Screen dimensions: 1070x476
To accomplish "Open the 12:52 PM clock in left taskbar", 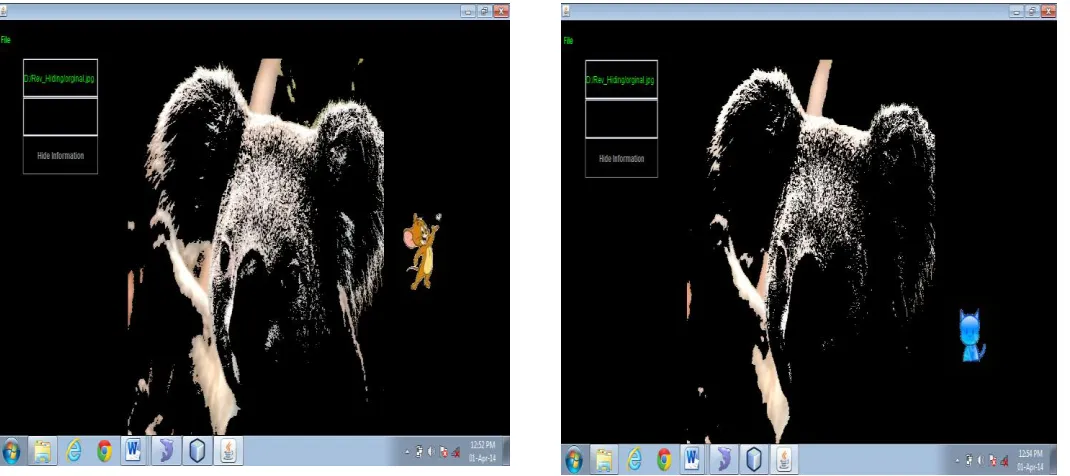I will point(482,451).
